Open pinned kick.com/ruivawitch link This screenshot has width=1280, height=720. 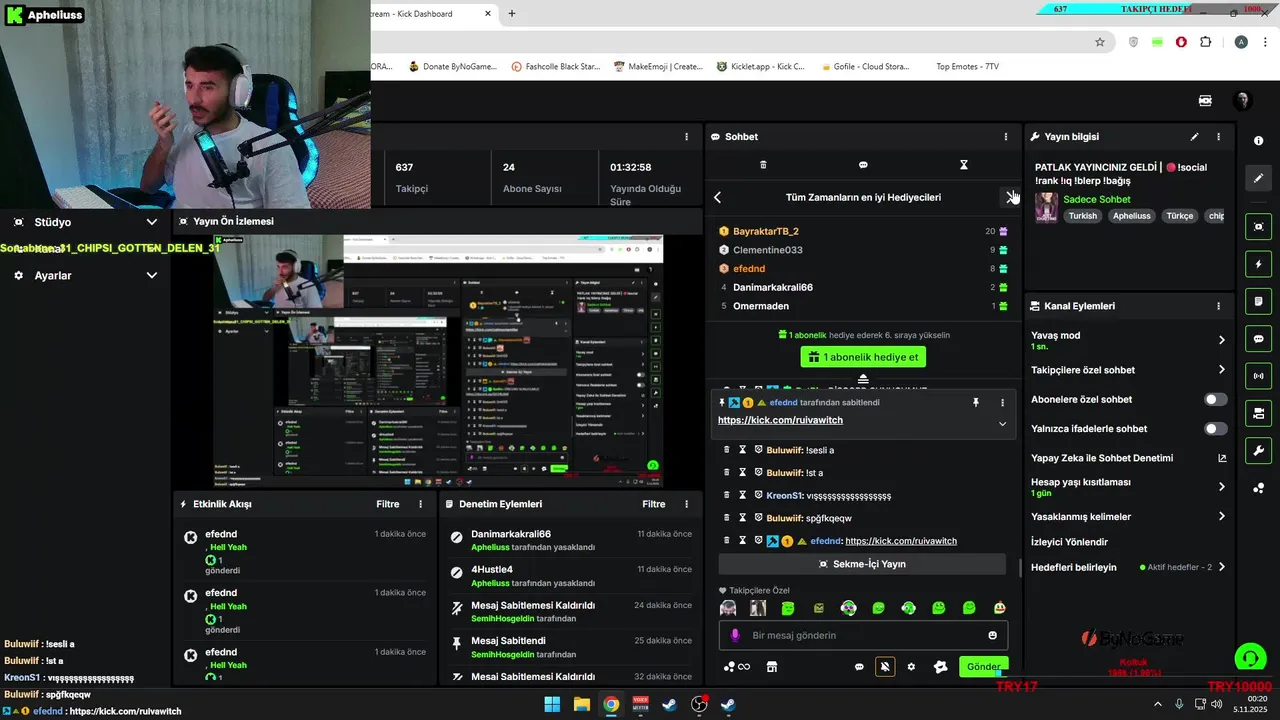pyautogui.click(x=780, y=420)
